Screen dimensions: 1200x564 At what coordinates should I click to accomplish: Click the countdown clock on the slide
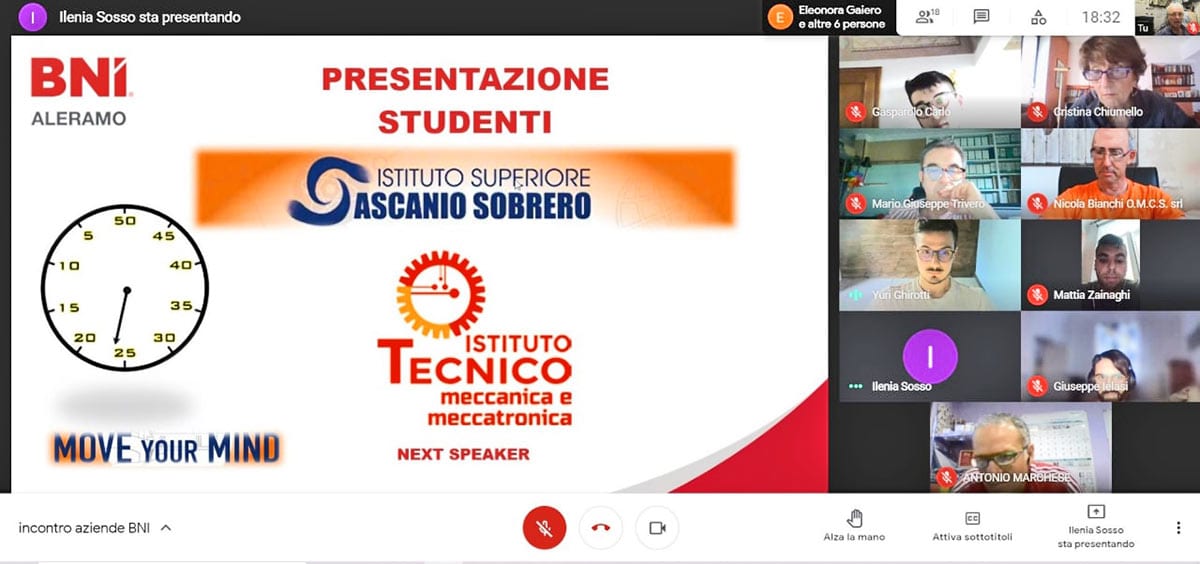click(x=125, y=288)
